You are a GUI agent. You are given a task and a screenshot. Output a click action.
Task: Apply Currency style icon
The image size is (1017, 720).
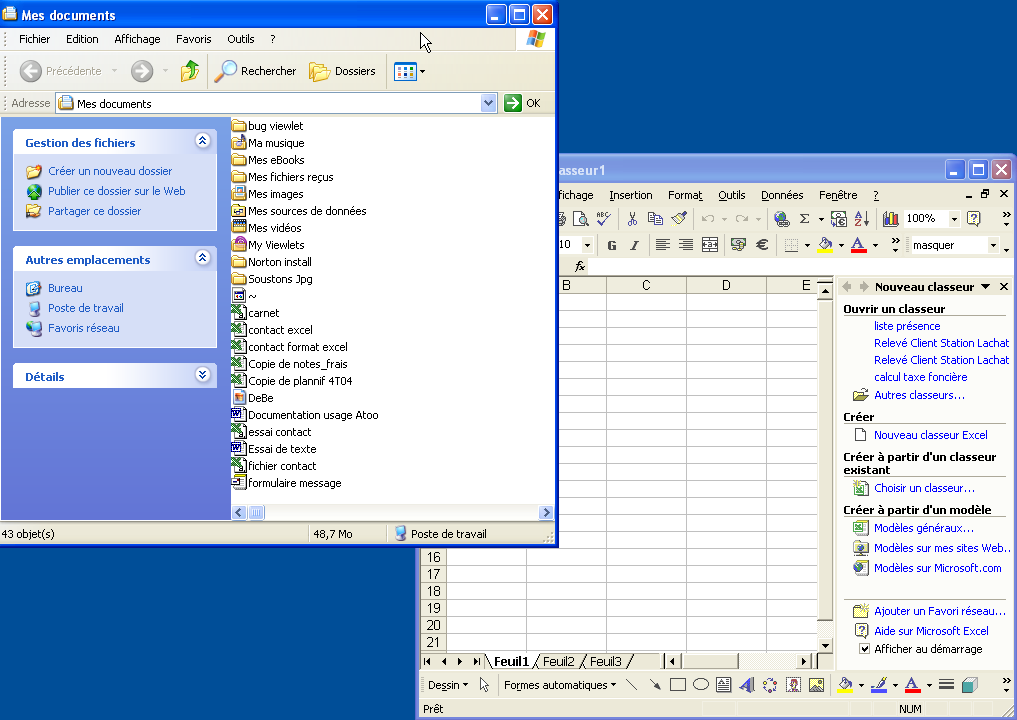point(738,245)
